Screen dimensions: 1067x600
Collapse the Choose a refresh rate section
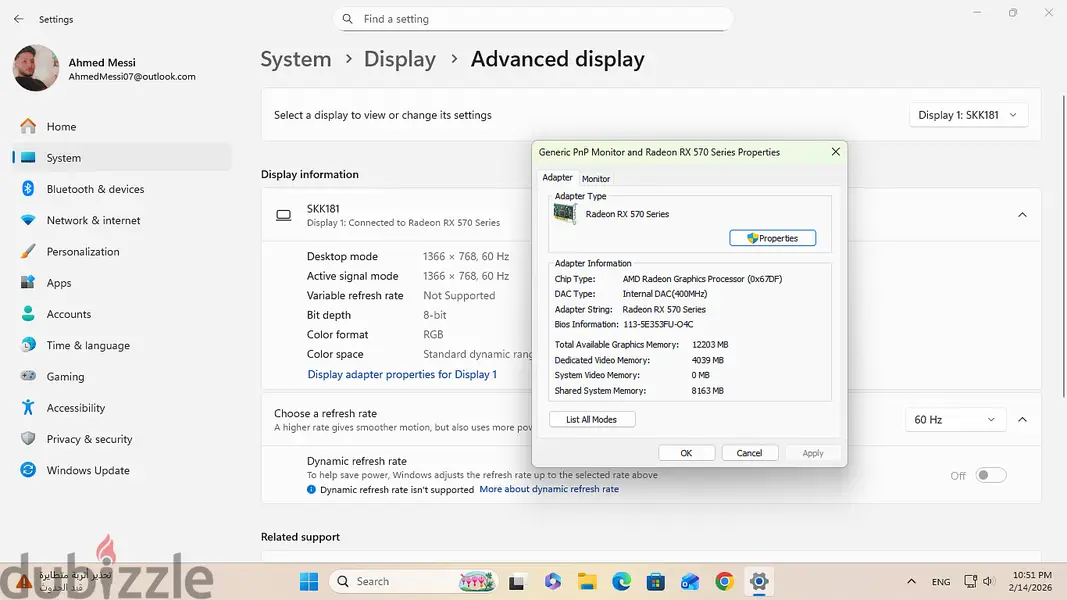point(1022,420)
